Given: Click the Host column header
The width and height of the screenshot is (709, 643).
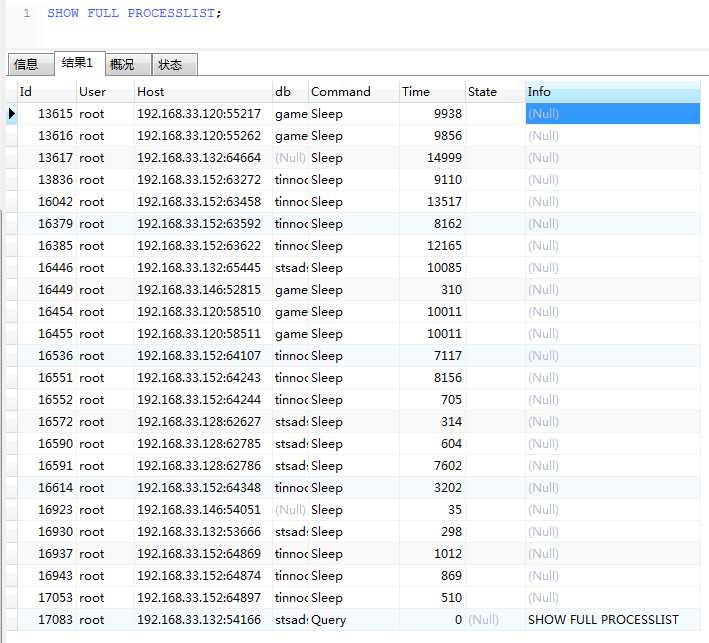Looking at the screenshot, I should [203, 92].
